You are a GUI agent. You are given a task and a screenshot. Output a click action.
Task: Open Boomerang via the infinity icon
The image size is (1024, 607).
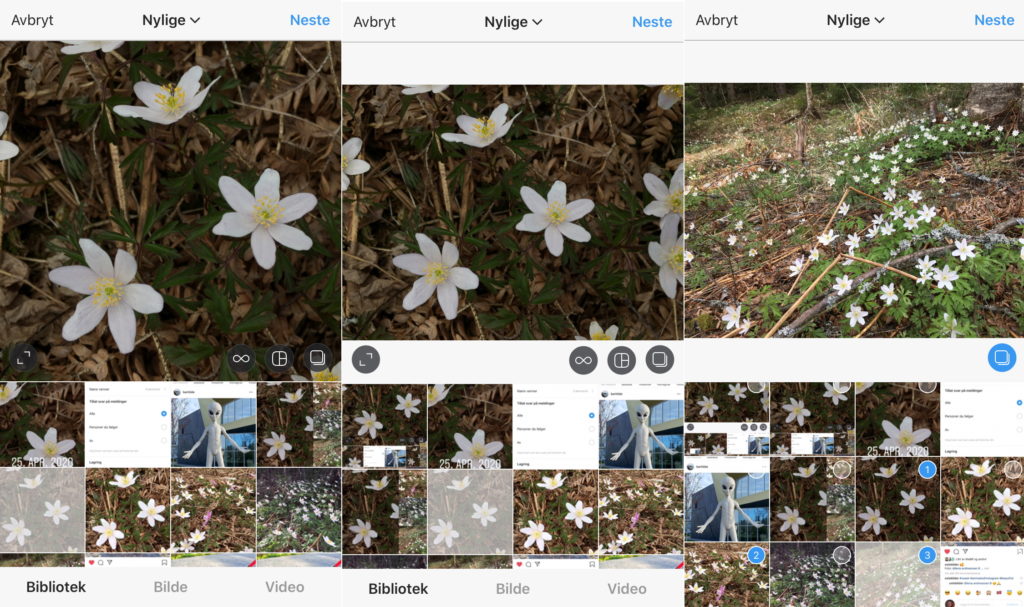pos(239,357)
